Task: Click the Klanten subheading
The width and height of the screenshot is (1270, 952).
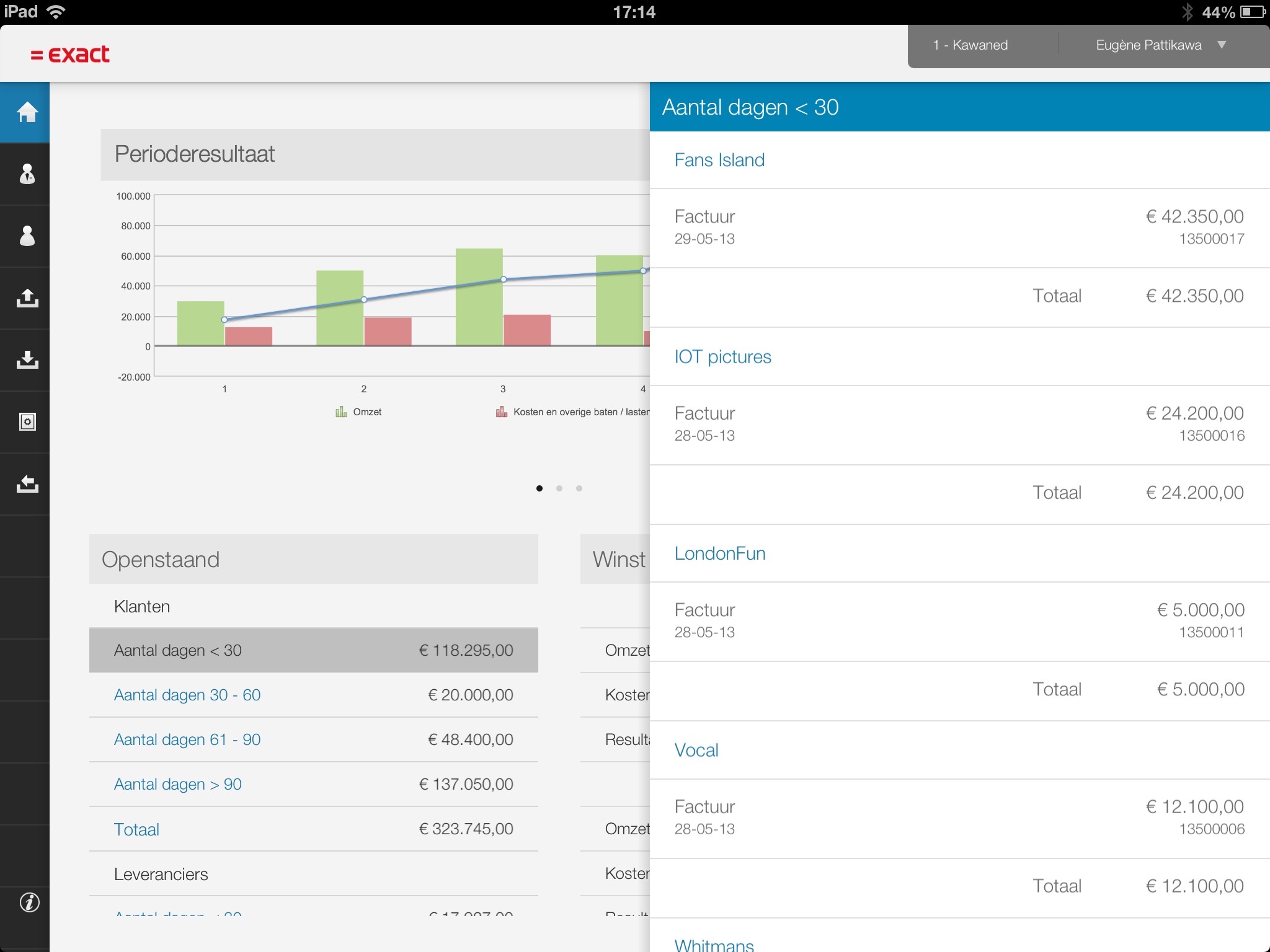Action: [x=142, y=606]
